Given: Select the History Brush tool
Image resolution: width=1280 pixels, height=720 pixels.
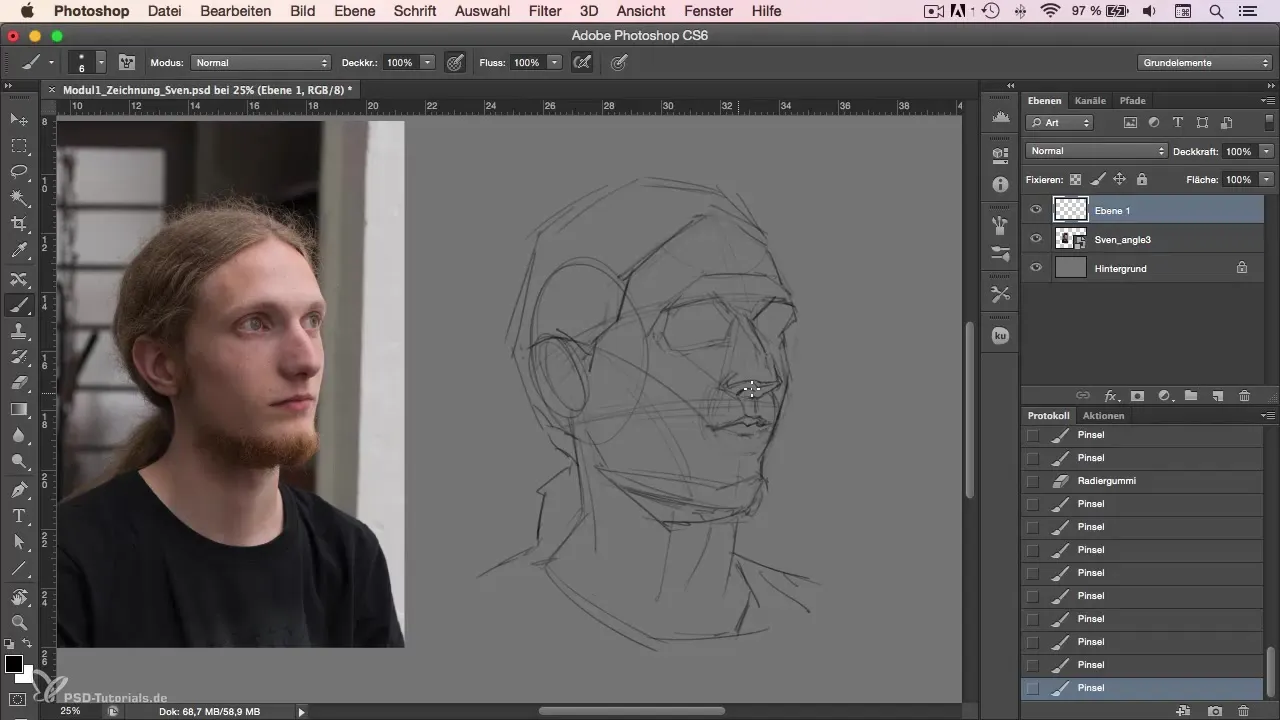Looking at the screenshot, I should click(x=18, y=356).
